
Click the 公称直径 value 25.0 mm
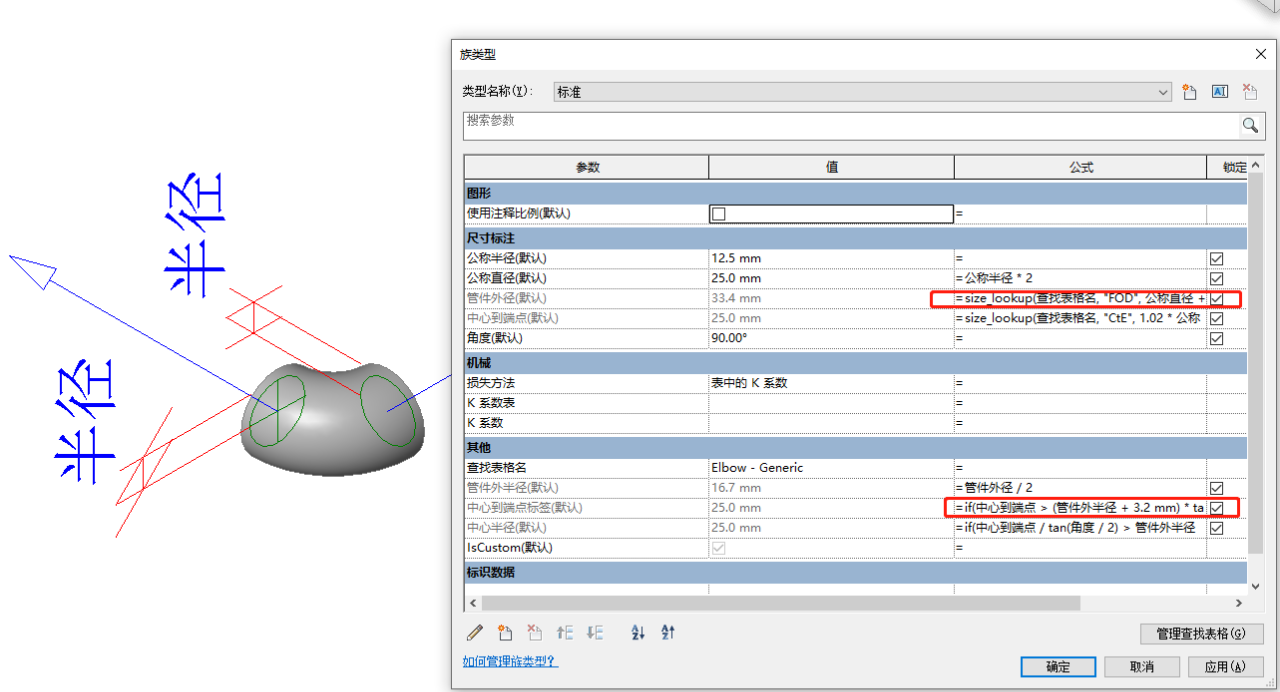click(831, 278)
